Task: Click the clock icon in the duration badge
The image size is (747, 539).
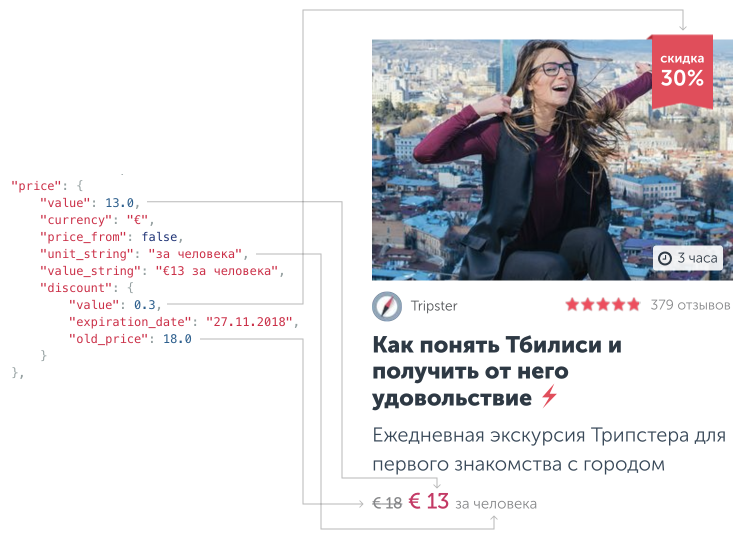Action: click(x=665, y=258)
